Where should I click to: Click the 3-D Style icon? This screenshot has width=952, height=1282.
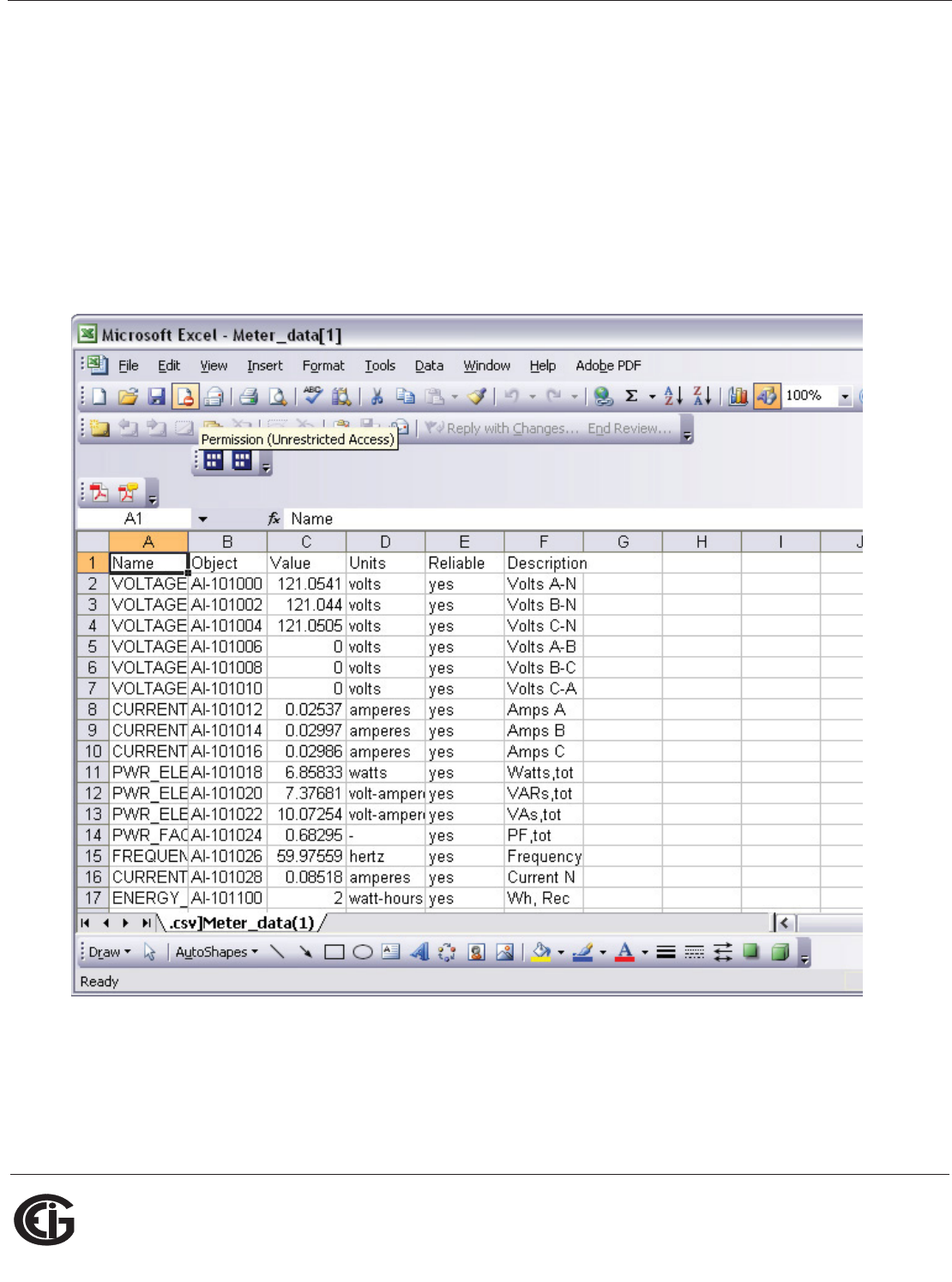[780, 952]
